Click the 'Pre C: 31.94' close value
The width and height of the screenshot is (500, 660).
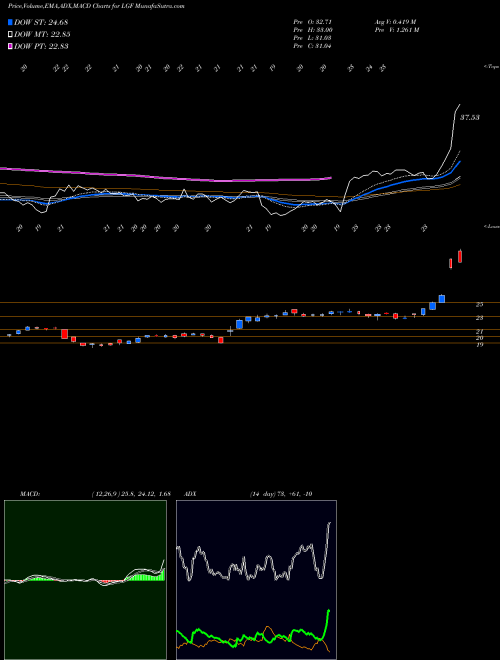[x=314, y=46]
